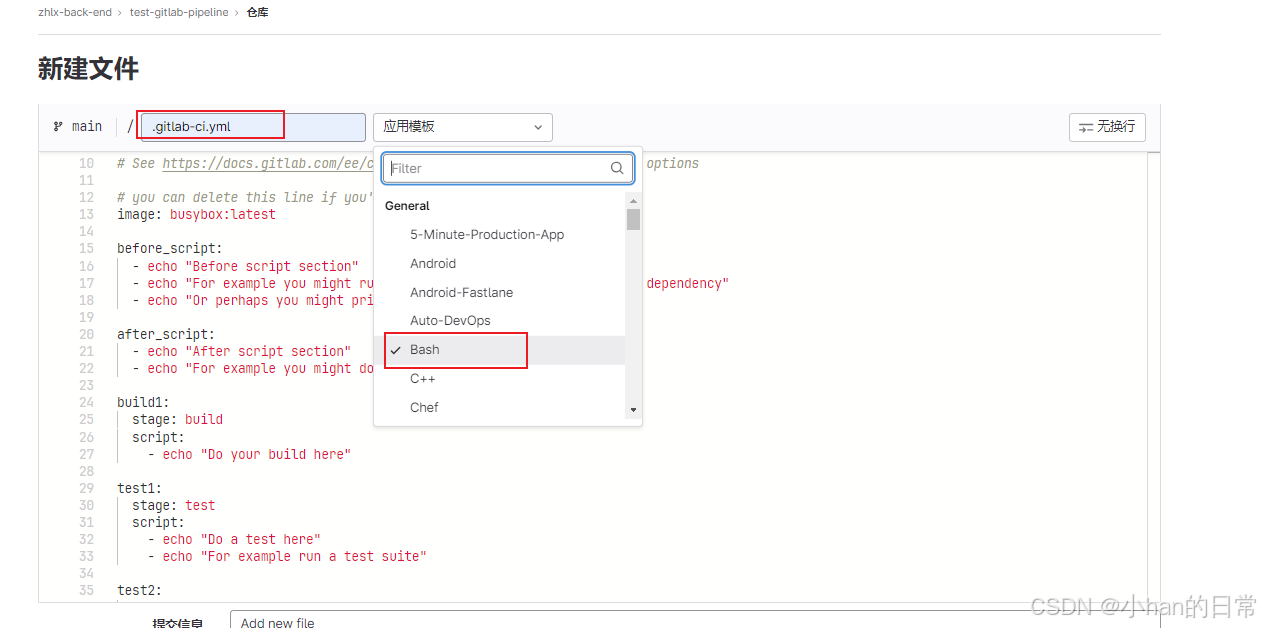This screenshot has height=628, width=1262.
Task: Click the dropdown list scroll down arrow
Action: coord(633,410)
